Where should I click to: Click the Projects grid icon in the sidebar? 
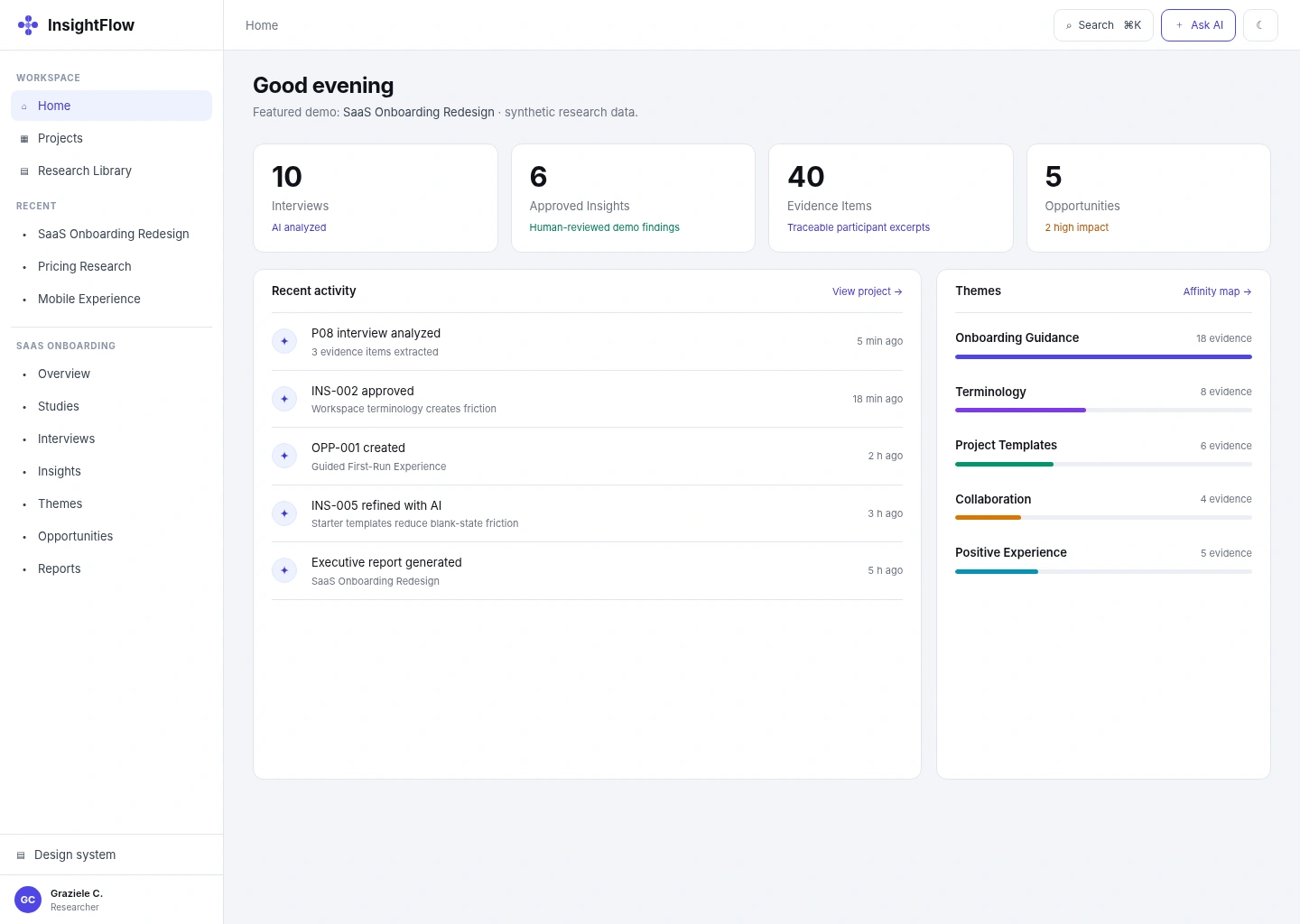point(24,139)
